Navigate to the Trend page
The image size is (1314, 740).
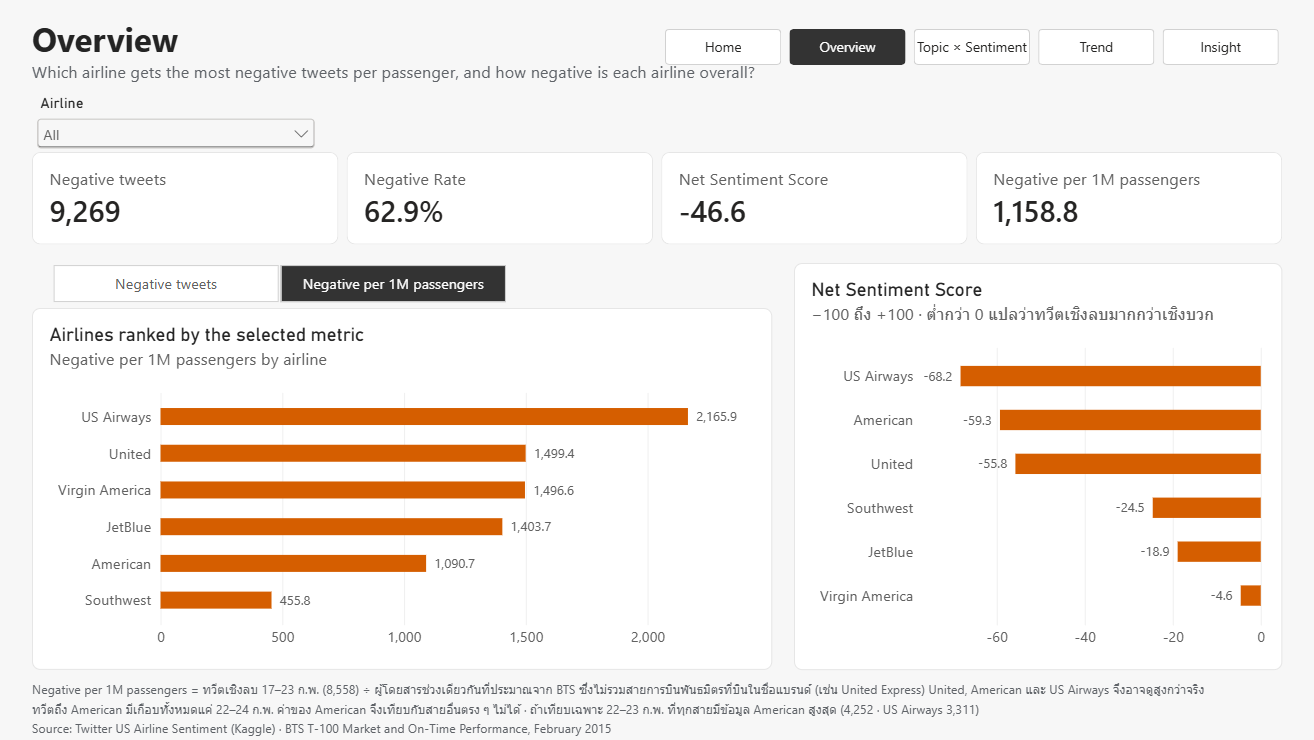coord(1096,47)
